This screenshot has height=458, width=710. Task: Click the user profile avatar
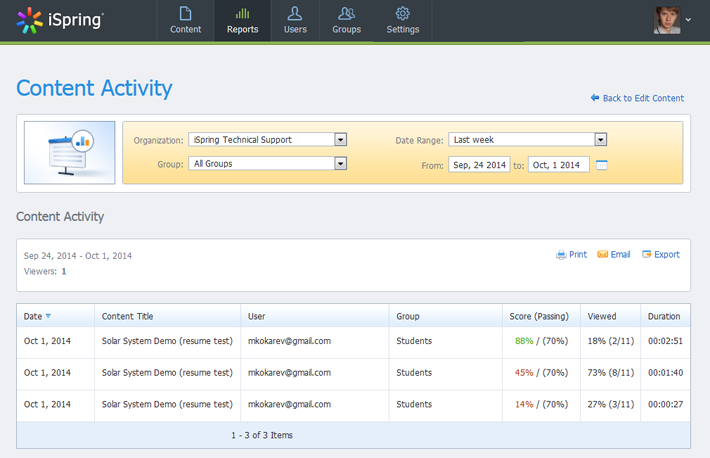coord(667,20)
